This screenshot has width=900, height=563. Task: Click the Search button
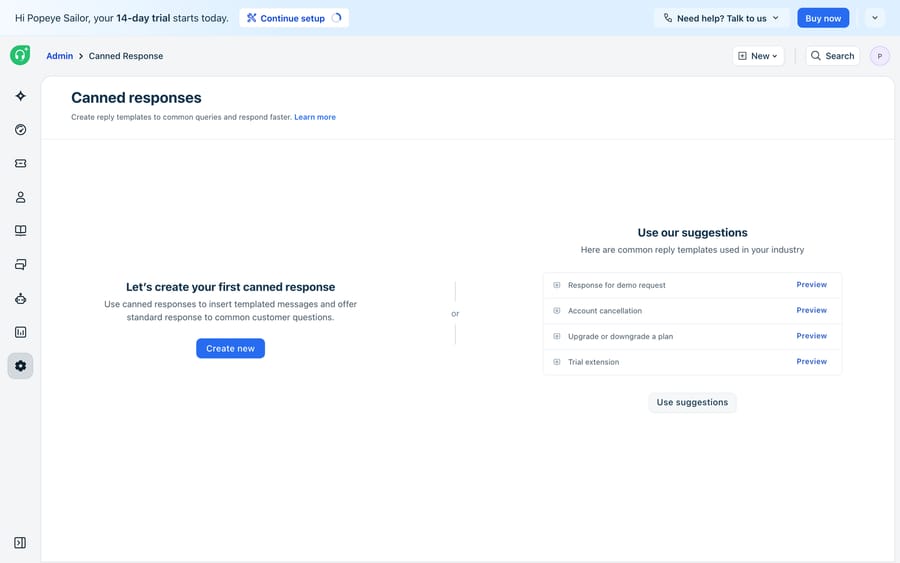[x=832, y=56]
